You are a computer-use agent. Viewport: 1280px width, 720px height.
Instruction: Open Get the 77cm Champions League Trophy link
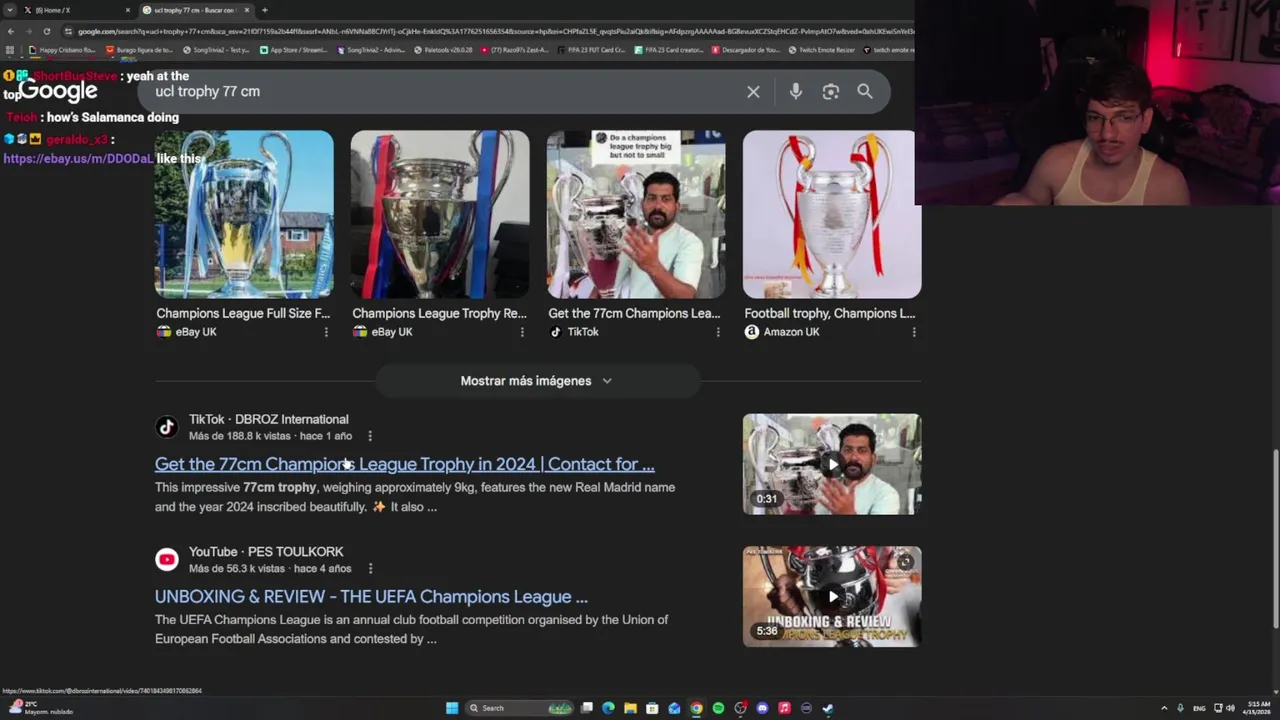(x=405, y=464)
